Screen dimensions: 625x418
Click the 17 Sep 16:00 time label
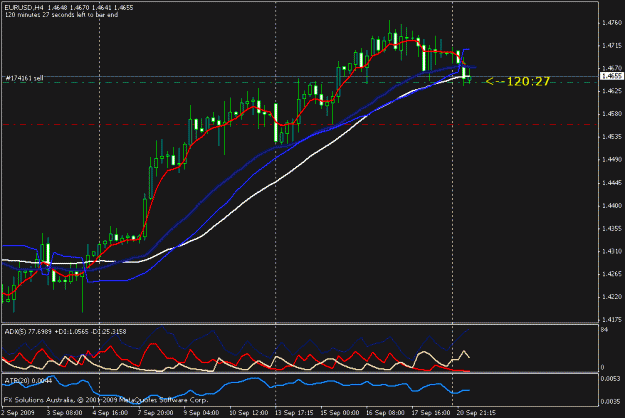(x=431, y=413)
